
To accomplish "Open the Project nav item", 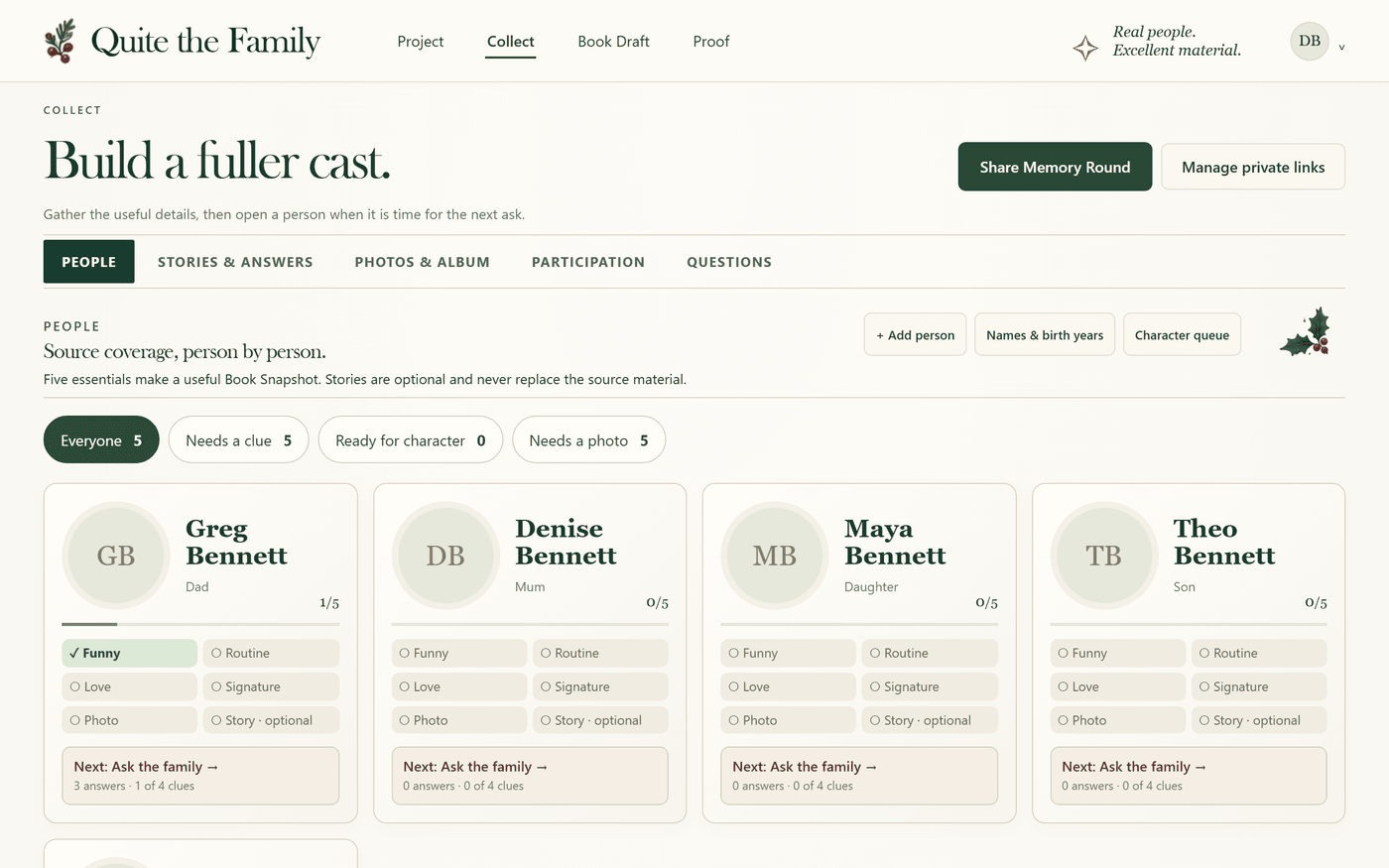I will pyautogui.click(x=421, y=42).
